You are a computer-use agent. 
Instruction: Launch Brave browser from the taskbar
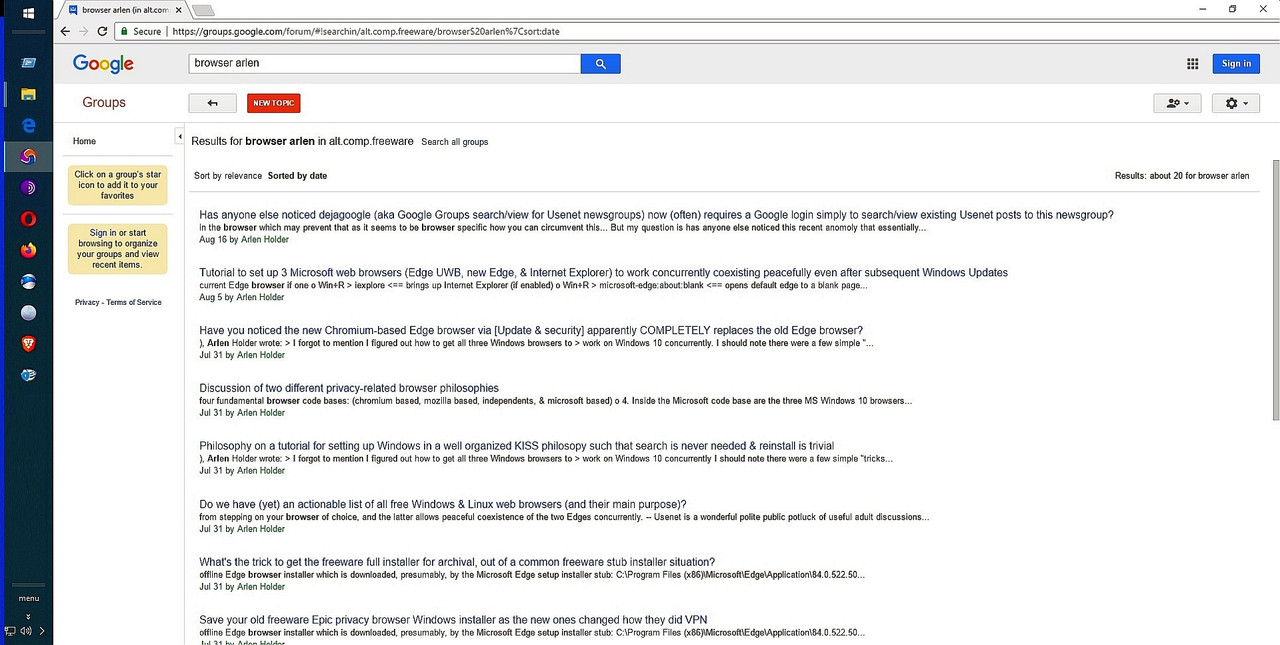click(x=28, y=343)
